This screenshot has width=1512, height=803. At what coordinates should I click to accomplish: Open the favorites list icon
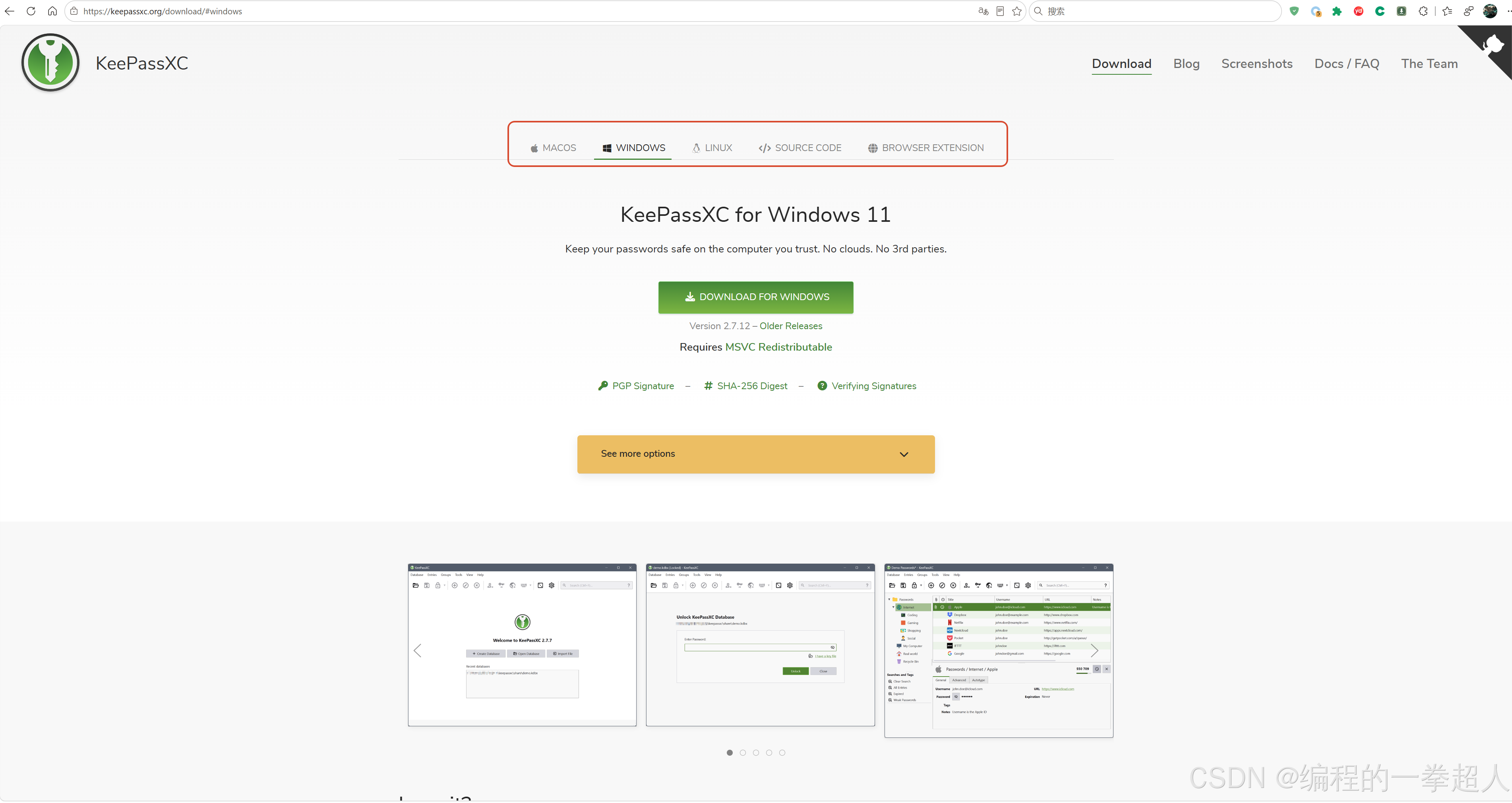pyautogui.click(x=1448, y=11)
